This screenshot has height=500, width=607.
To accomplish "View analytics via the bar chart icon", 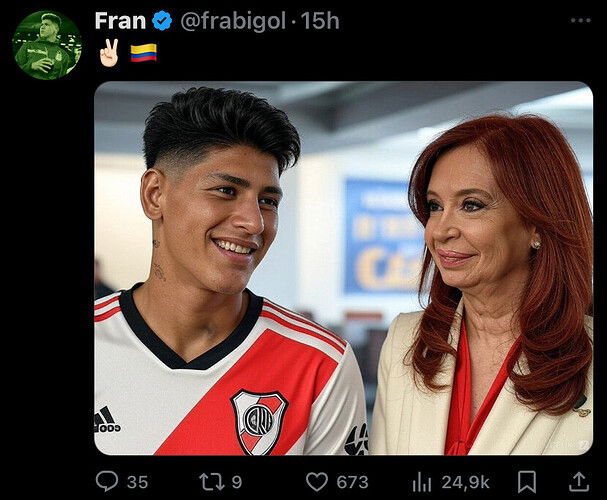I will point(422,482).
